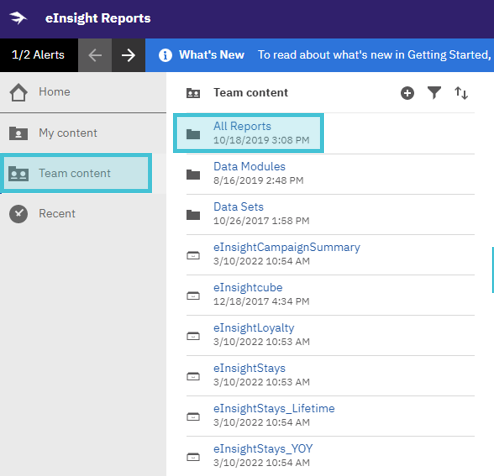Go to next alert with right arrow
Image resolution: width=494 pixels, height=476 pixels.
click(x=128, y=55)
